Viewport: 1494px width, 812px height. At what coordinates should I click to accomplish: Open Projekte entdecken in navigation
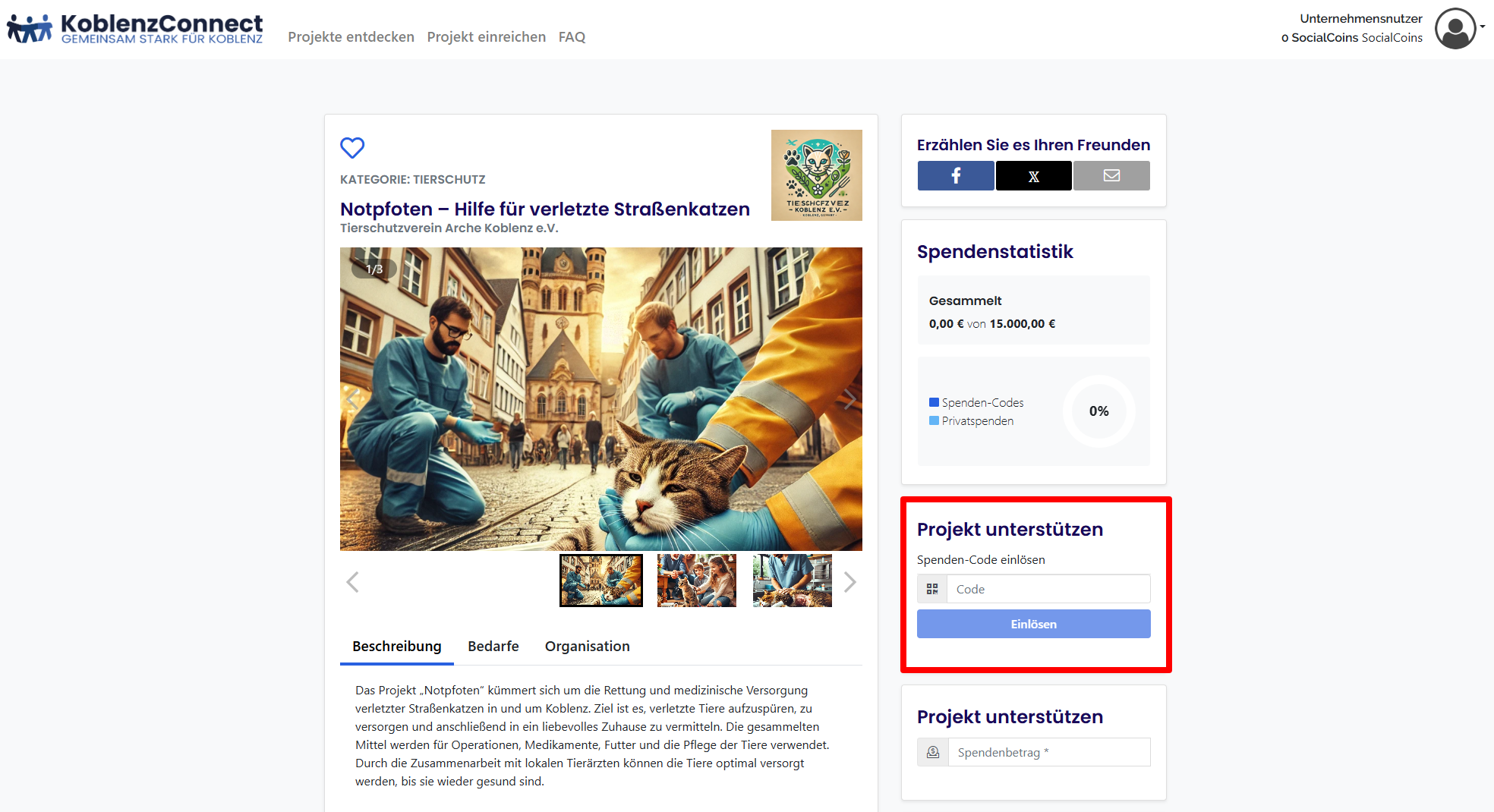[x=351, y=36]
